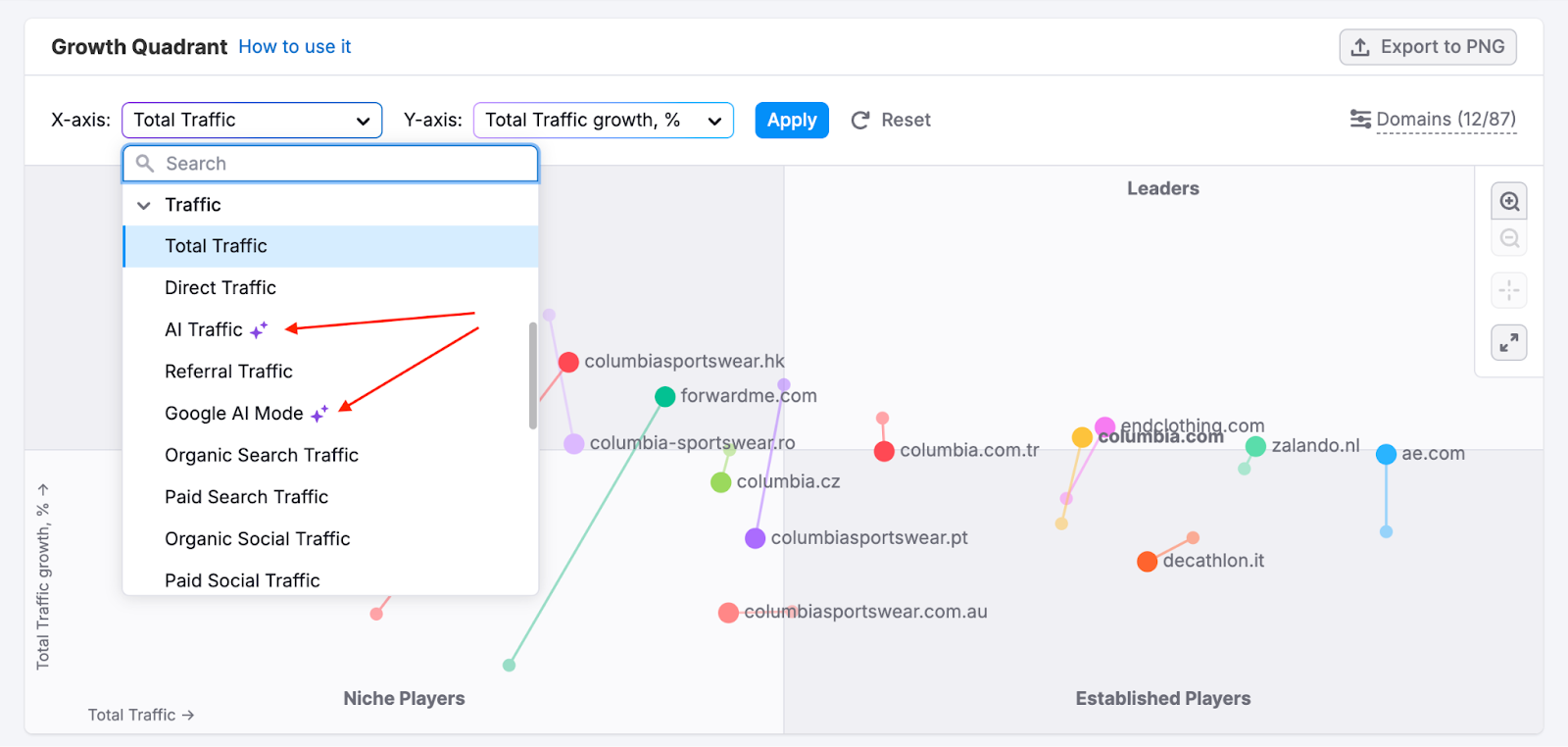
Task: Click the fullscreen expand arrows icon
Action: pyautogui.click(x=1509, y=342)
